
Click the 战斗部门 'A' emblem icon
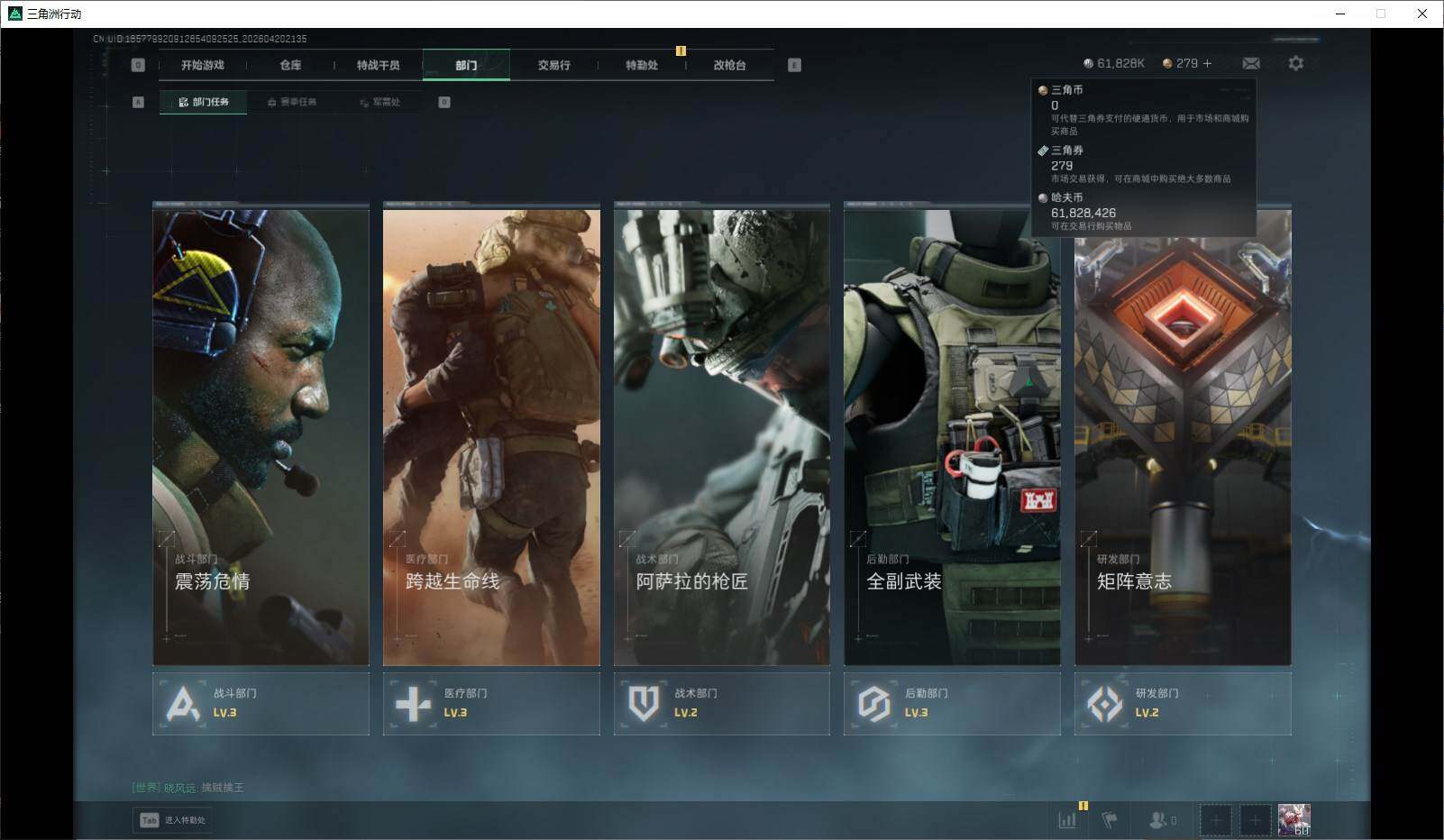tap(183, 704)
